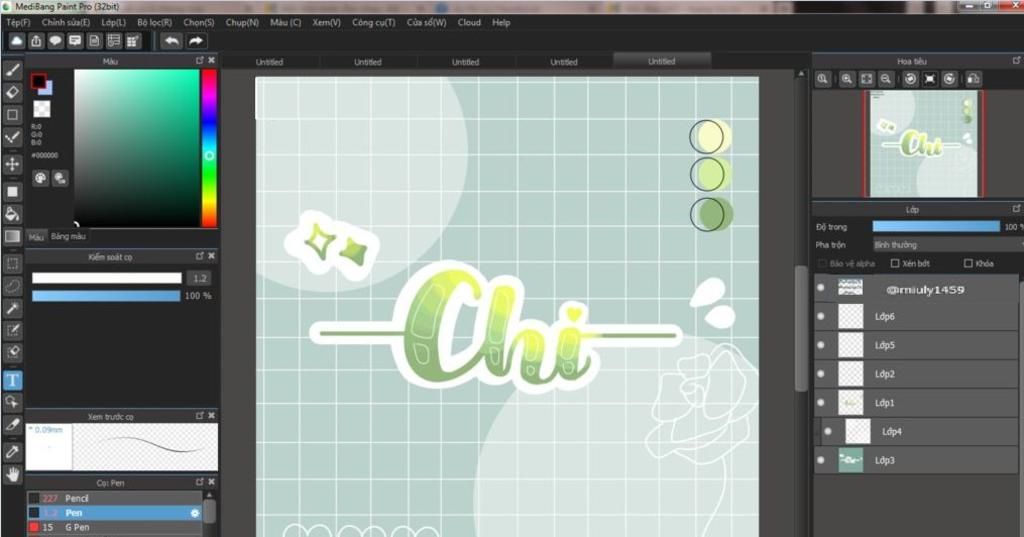The image size is (1024, 537).
Task: Select the Magic Wand tool
Action: click(12, 308)
